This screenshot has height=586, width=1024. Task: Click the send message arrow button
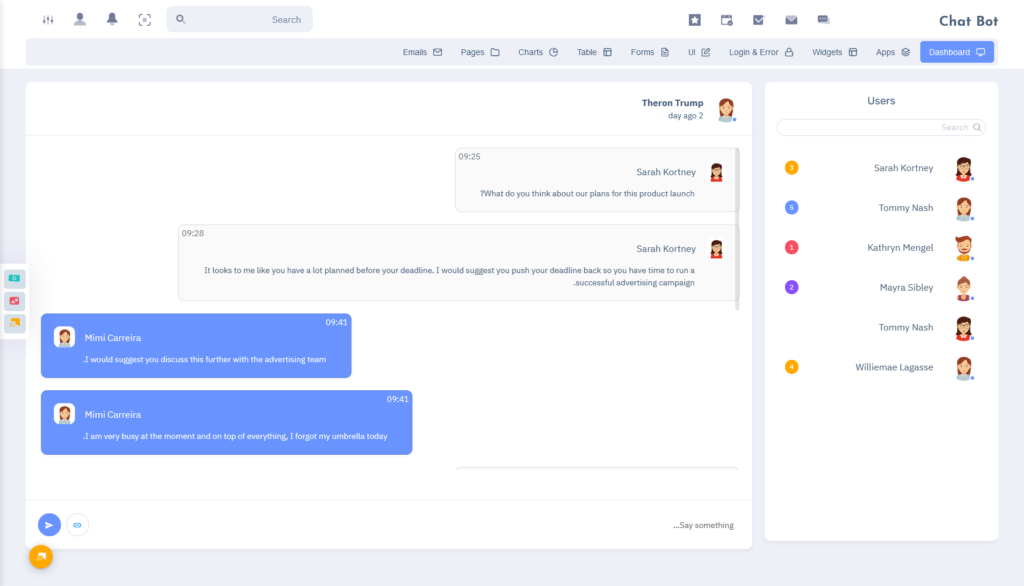(x=49, y=524)
